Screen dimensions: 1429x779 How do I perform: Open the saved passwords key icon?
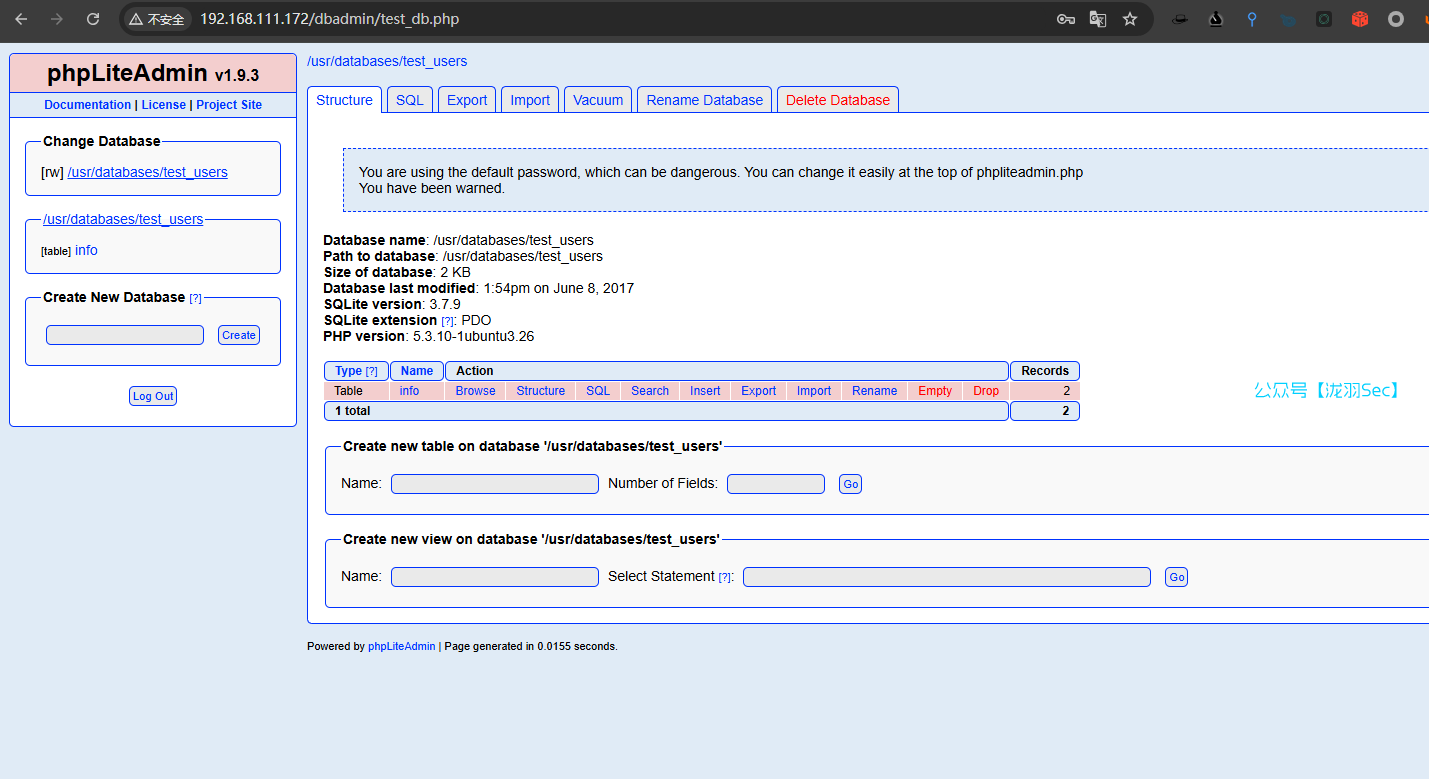click(x=1066, y=19)
